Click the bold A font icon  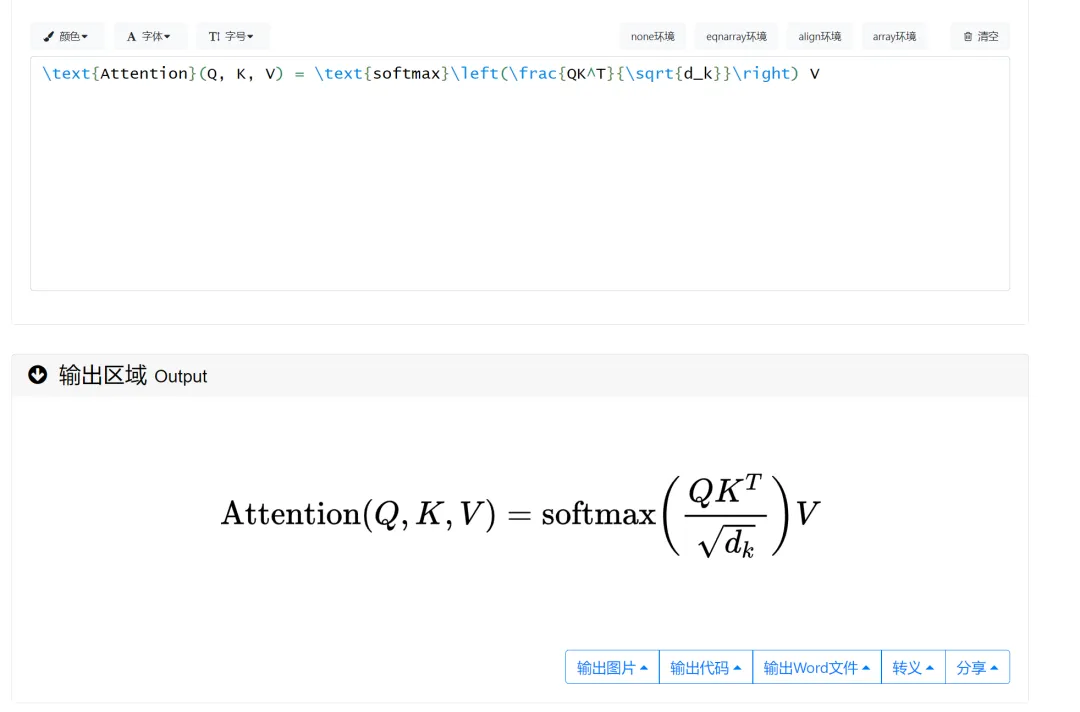coord(131,37)
